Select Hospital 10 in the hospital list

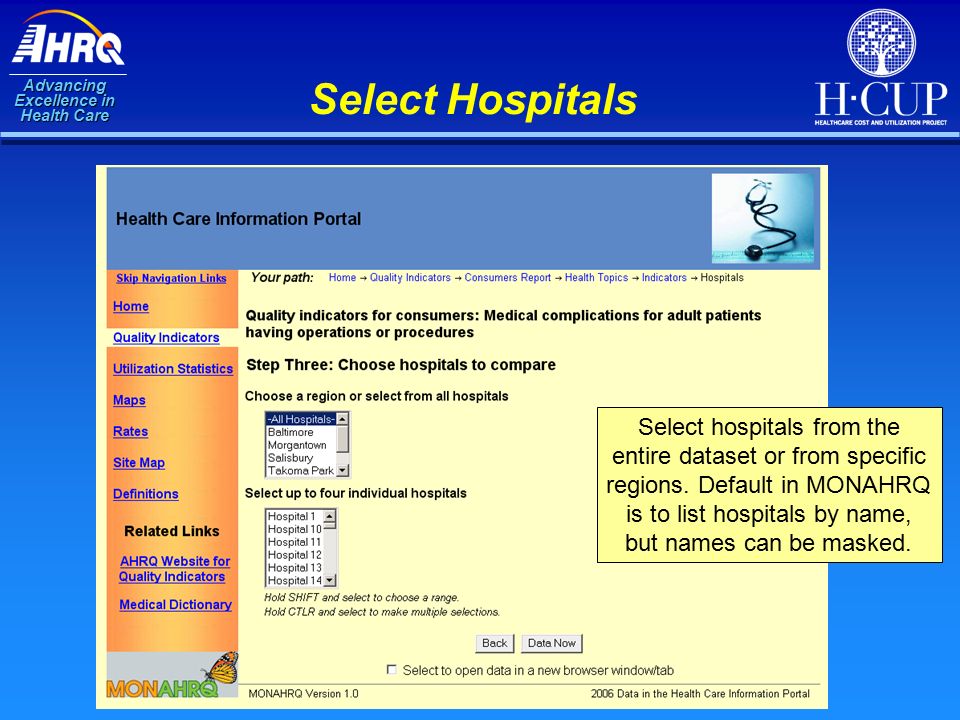294,530
